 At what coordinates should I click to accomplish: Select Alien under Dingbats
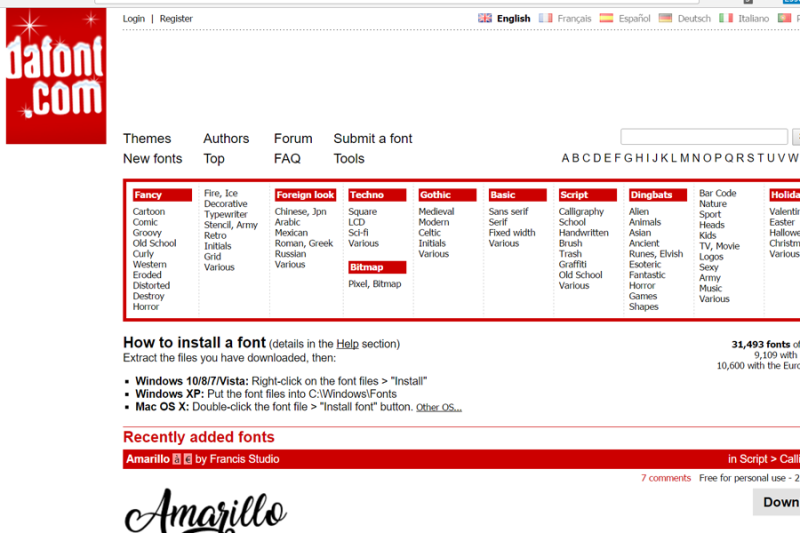pyautogui.click(x=639, y=212)
